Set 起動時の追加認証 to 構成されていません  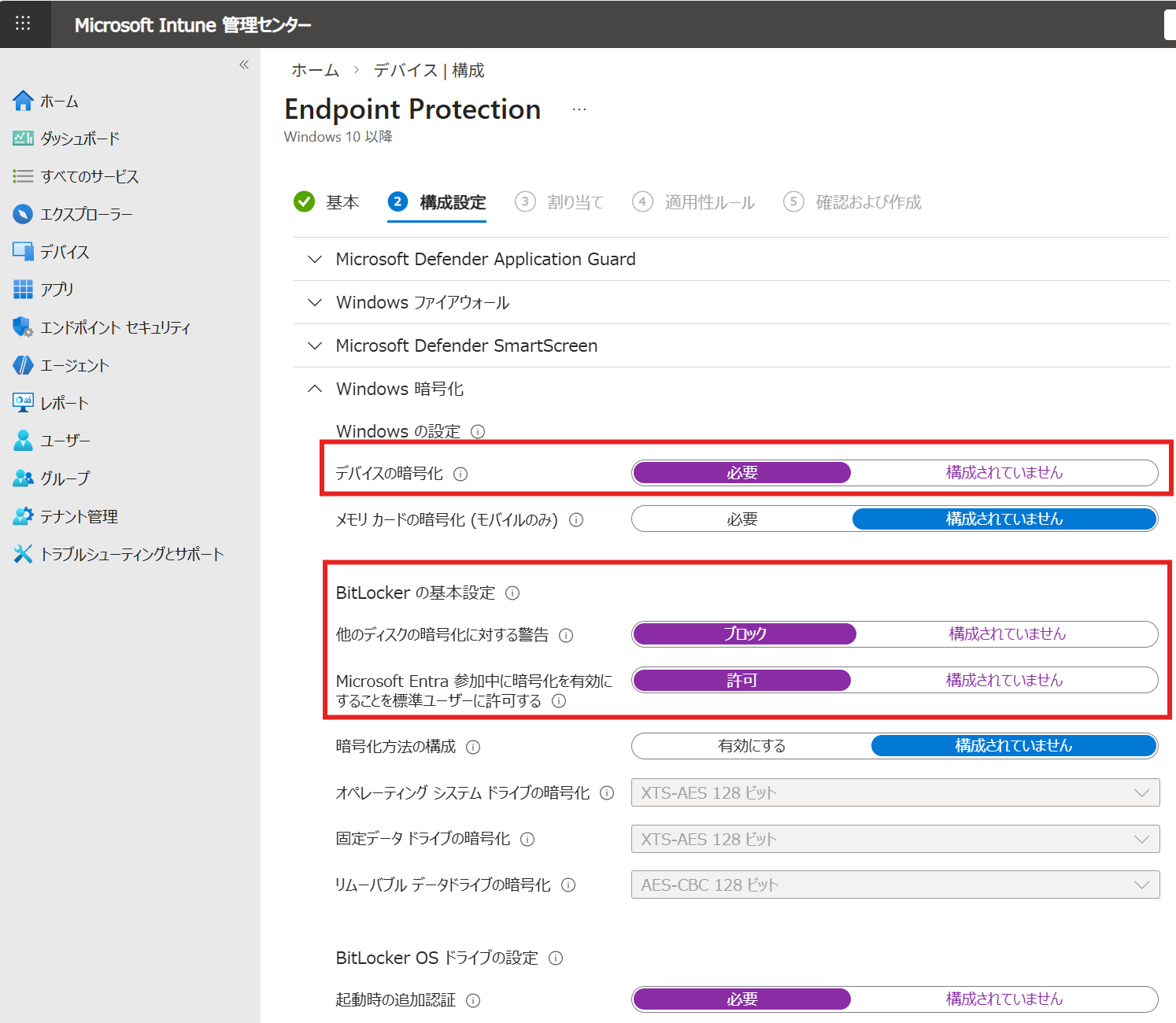pyautogui.click(x=1004, y=999)
